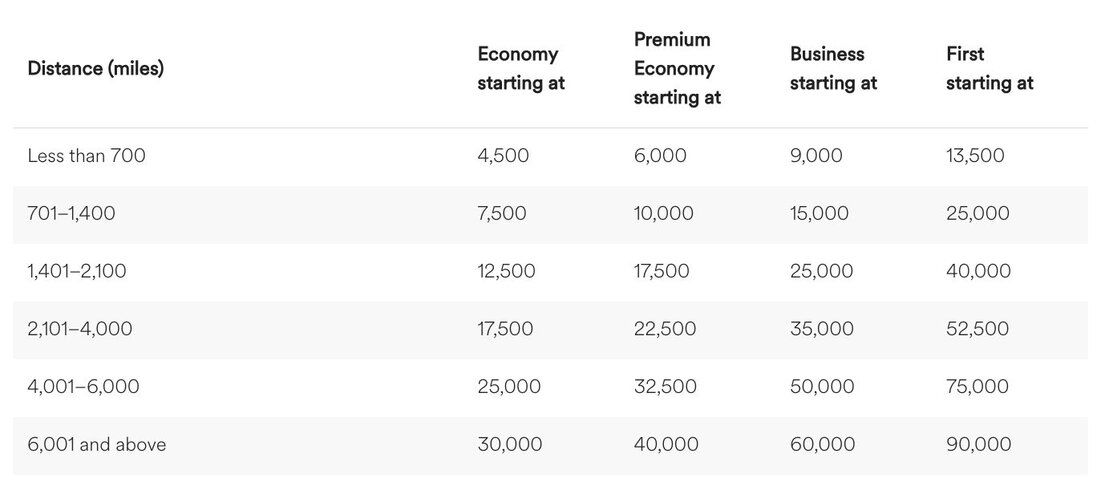
Task: Select the 6,001 and above row label
Action: 96,444
